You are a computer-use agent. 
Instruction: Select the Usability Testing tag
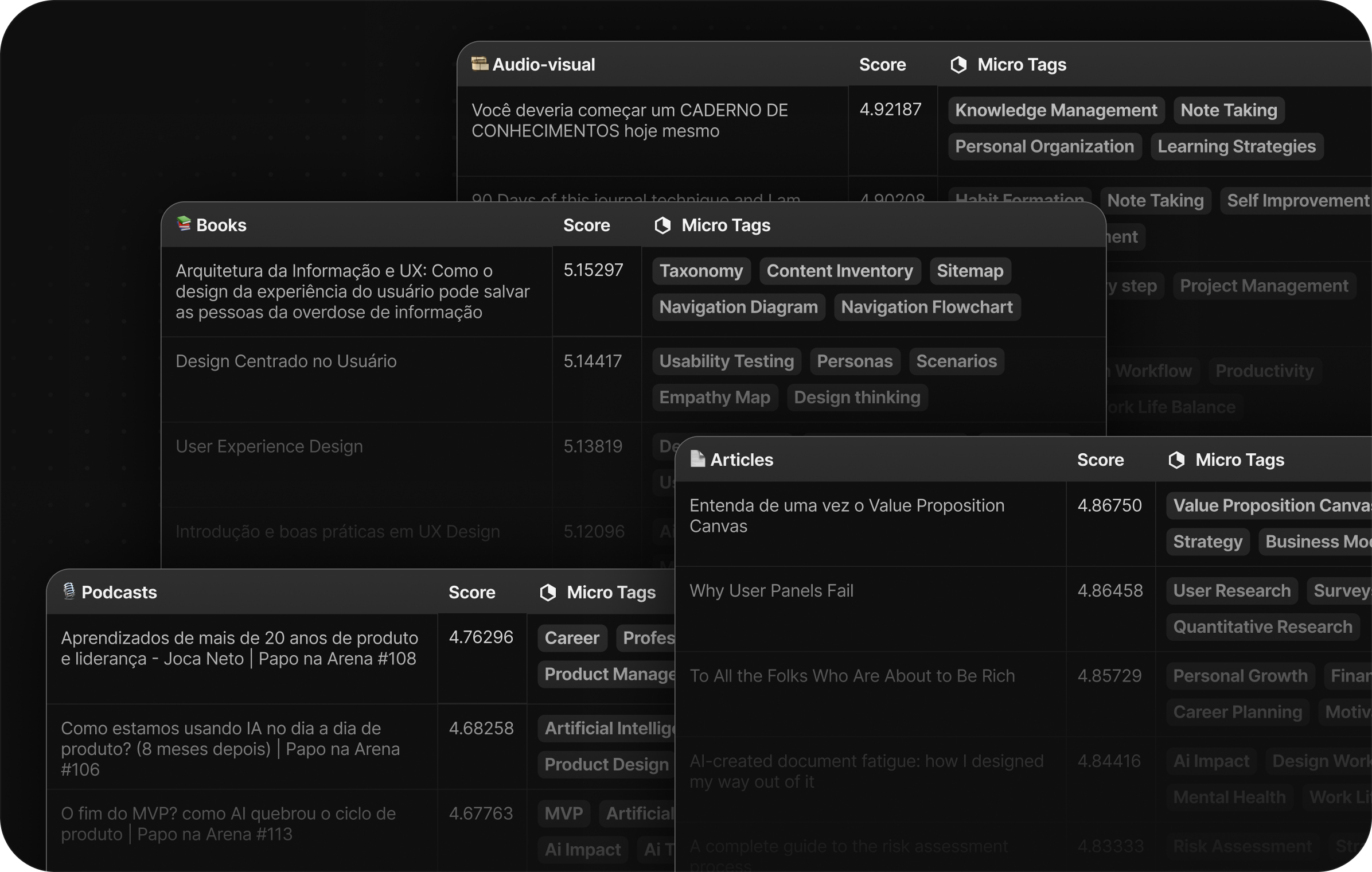[726, 361]
